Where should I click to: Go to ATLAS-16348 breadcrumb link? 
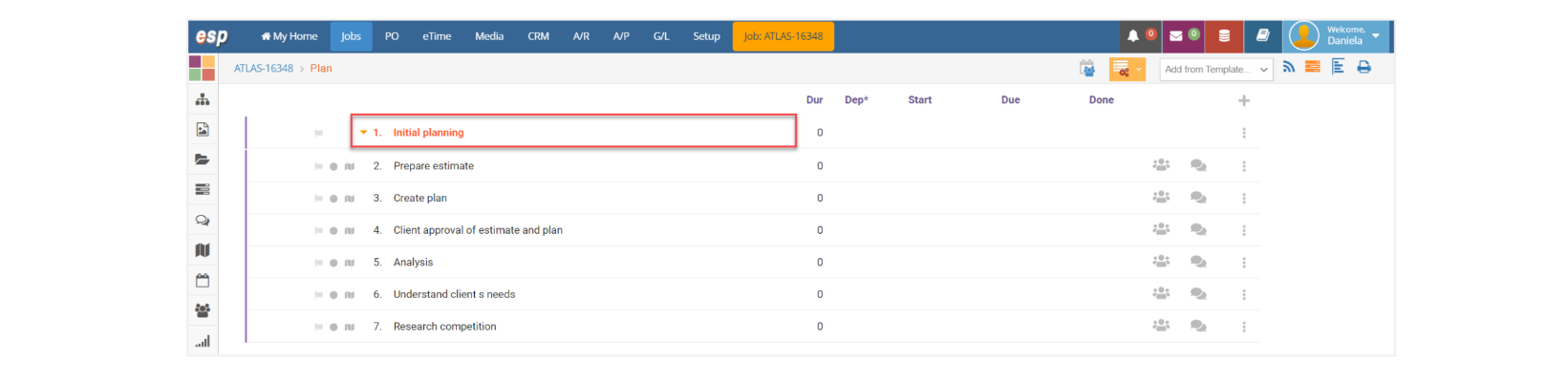[264, 69]
